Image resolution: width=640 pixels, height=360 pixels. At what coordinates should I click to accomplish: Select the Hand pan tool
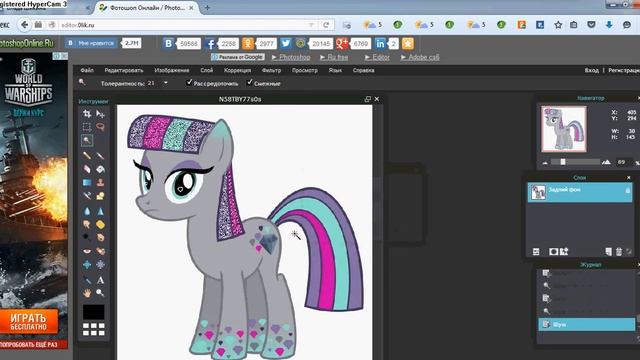coord(87,293)
